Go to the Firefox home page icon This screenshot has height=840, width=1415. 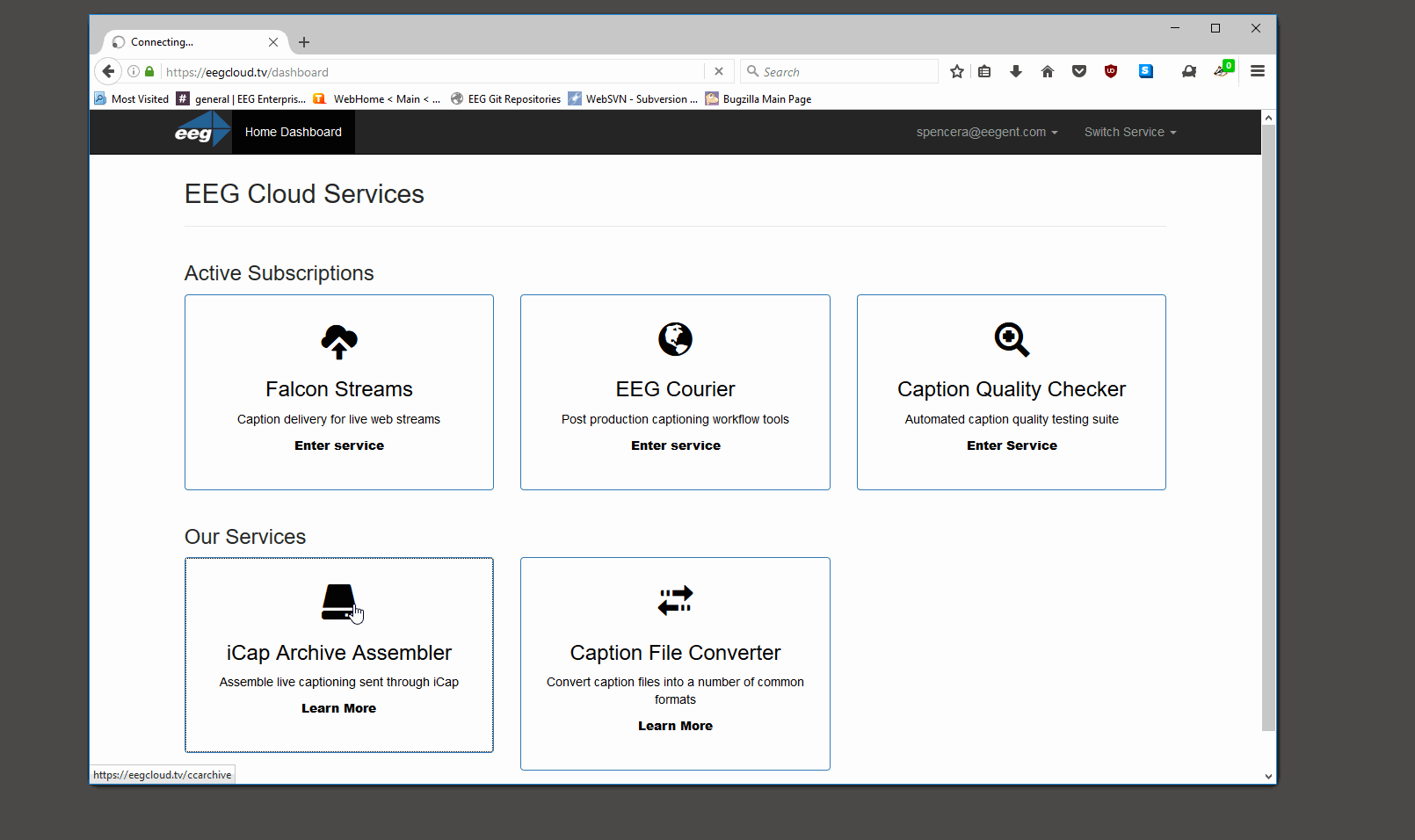click(x=1048, y=72)
